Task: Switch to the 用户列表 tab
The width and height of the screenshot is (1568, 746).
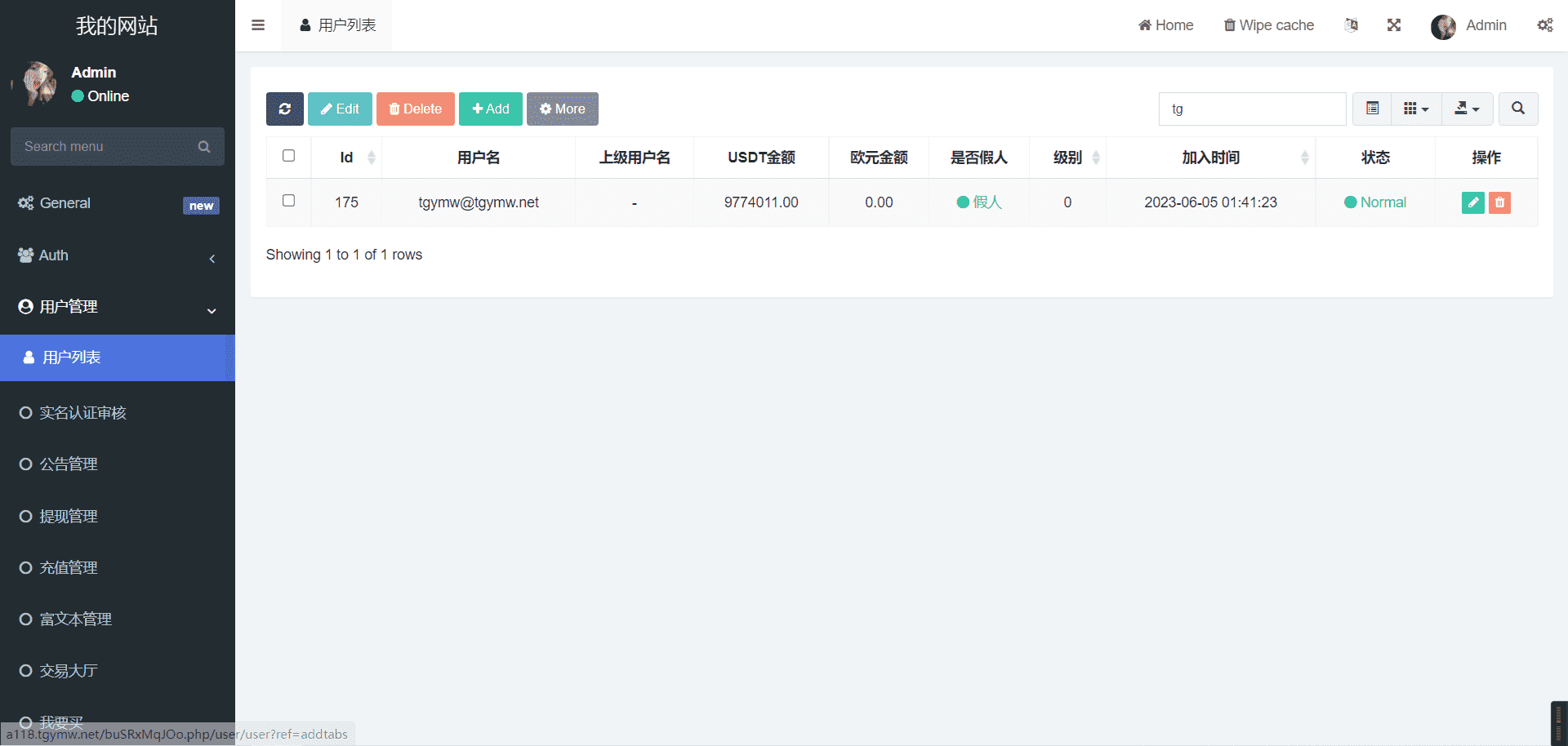Action: [337, 25]
